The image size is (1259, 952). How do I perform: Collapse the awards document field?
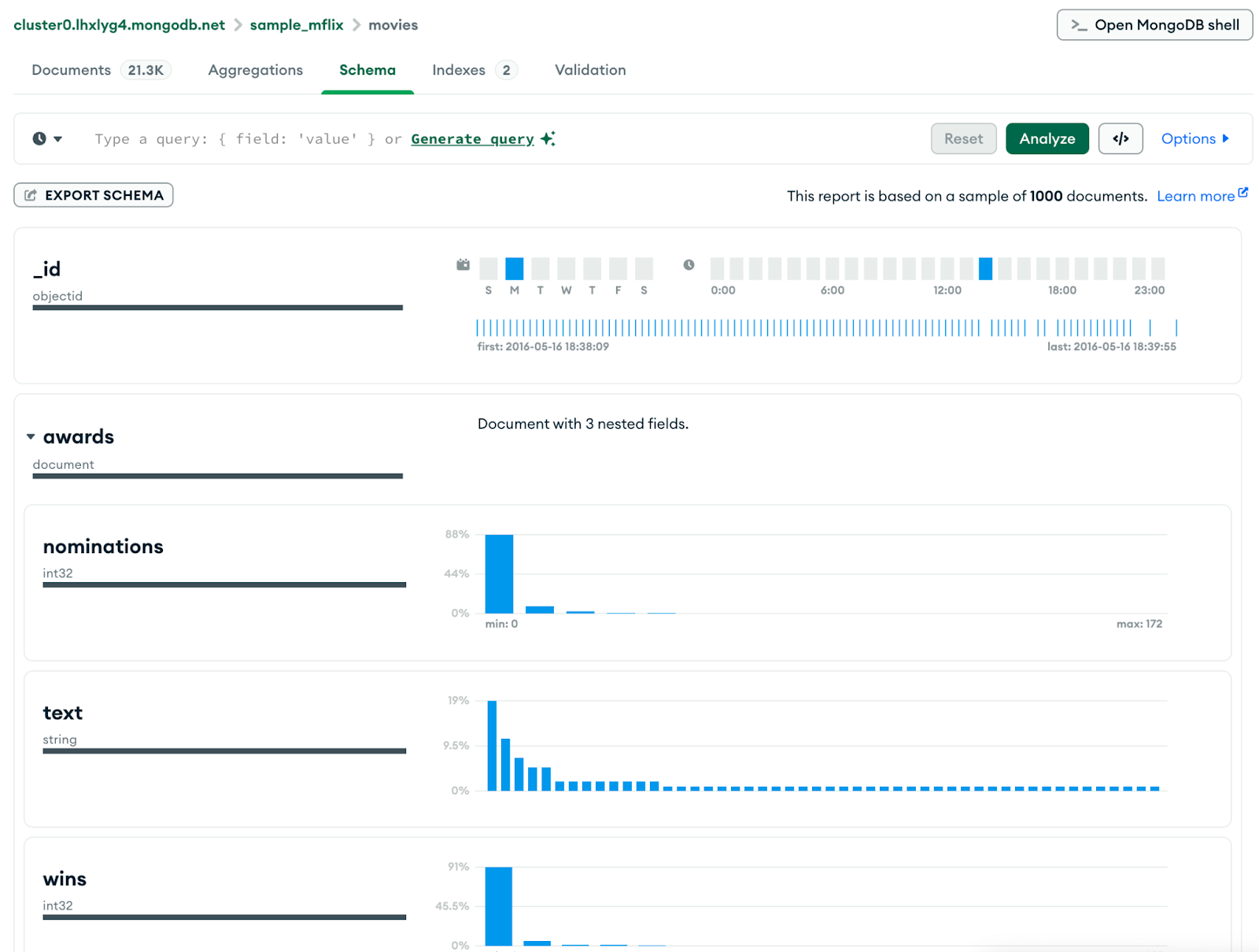pyautogui.click(x=31, y=437)
